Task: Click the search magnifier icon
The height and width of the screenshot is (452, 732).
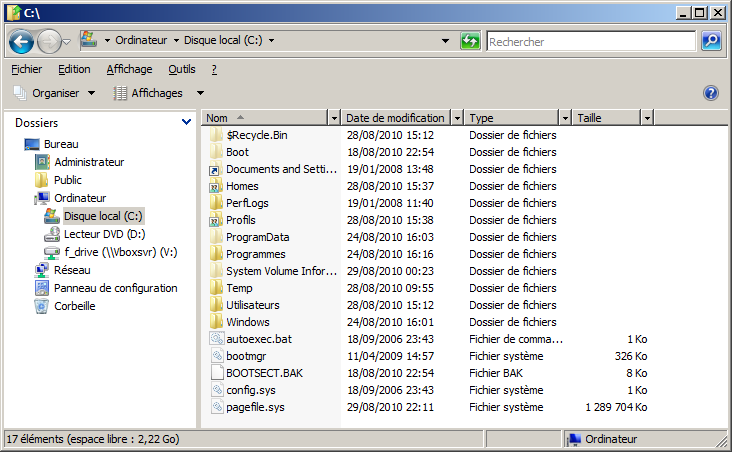Action: click(710, 41)
